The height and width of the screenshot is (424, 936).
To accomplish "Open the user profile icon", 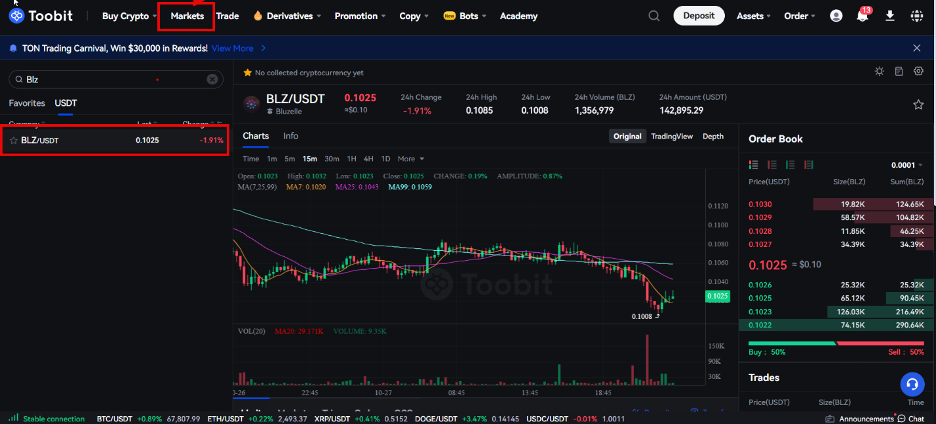I will [x=836, y=16].
